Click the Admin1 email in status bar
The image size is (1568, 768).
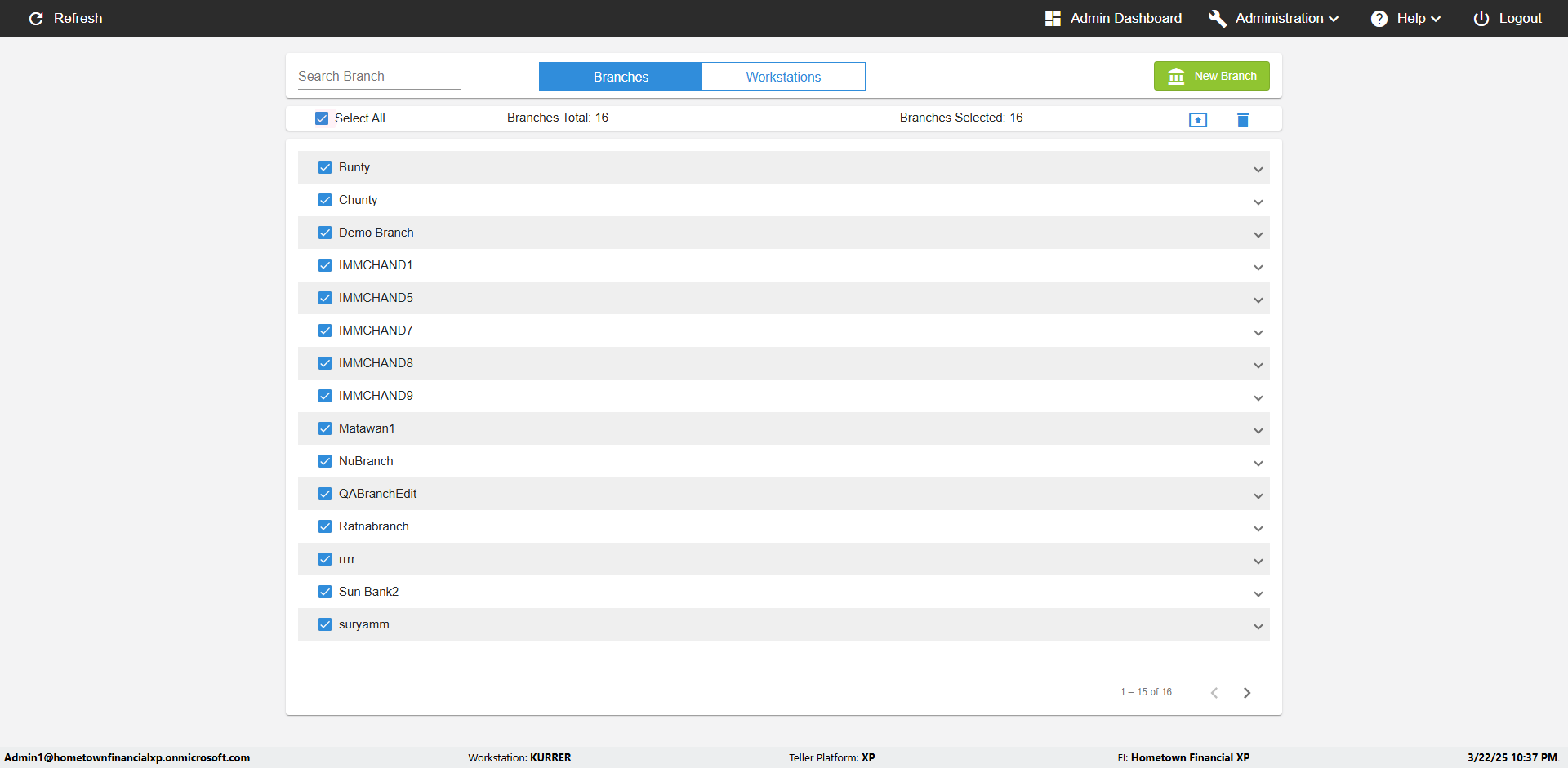click(x=127, y=757)
